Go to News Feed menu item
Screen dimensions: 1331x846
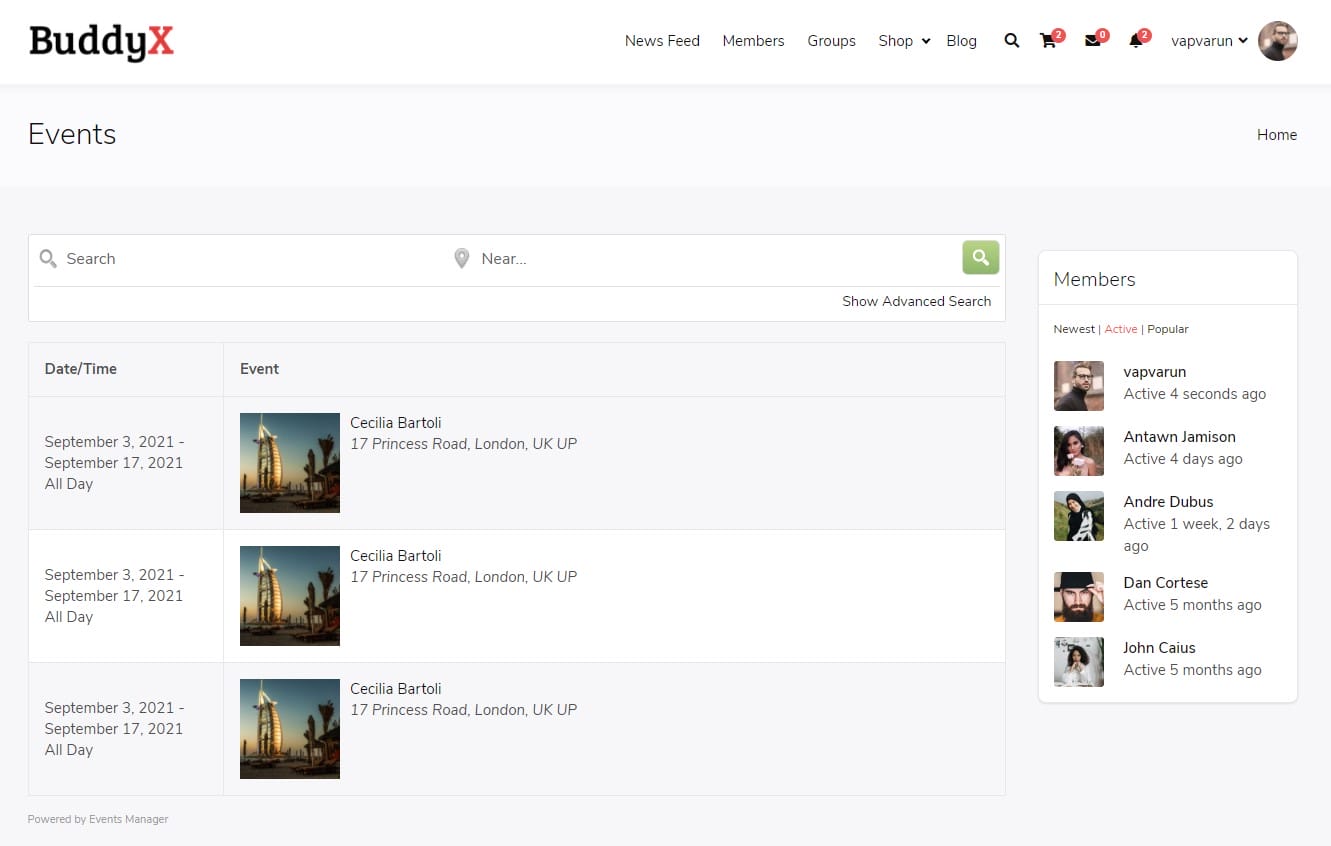pyautogui.click(x=662, y=41)
